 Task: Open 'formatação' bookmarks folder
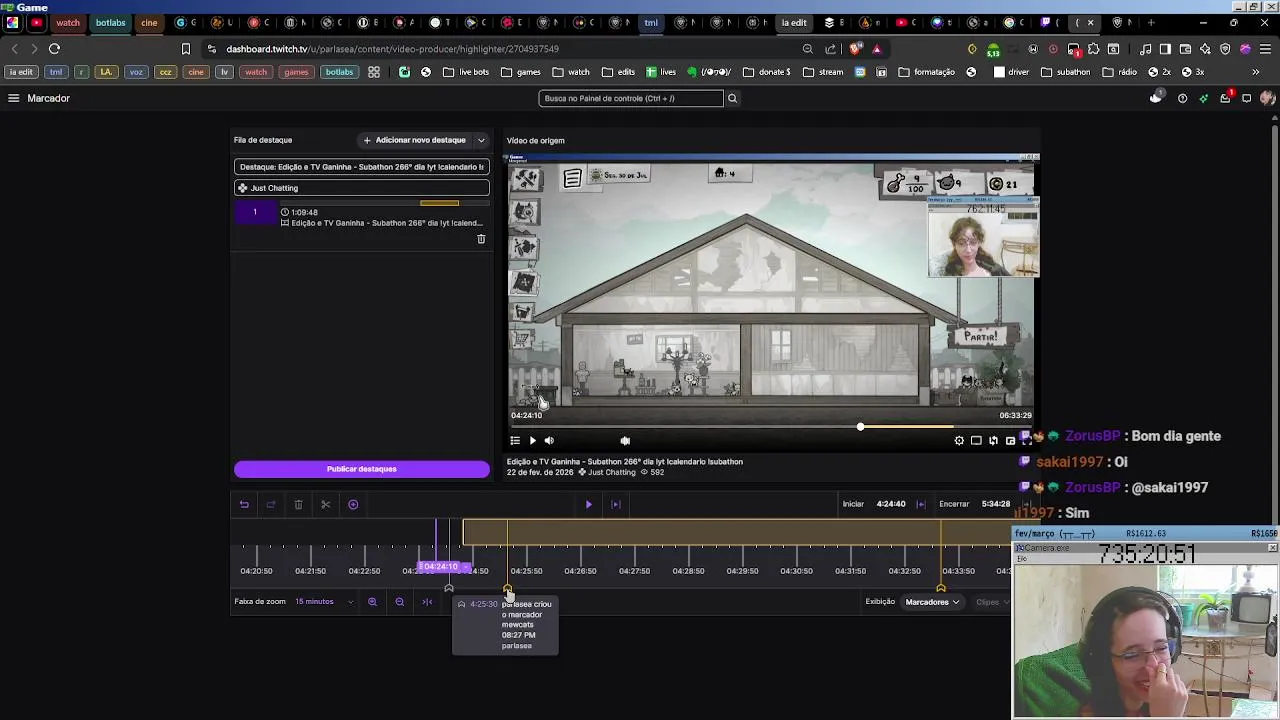click(x=926, y=72)
